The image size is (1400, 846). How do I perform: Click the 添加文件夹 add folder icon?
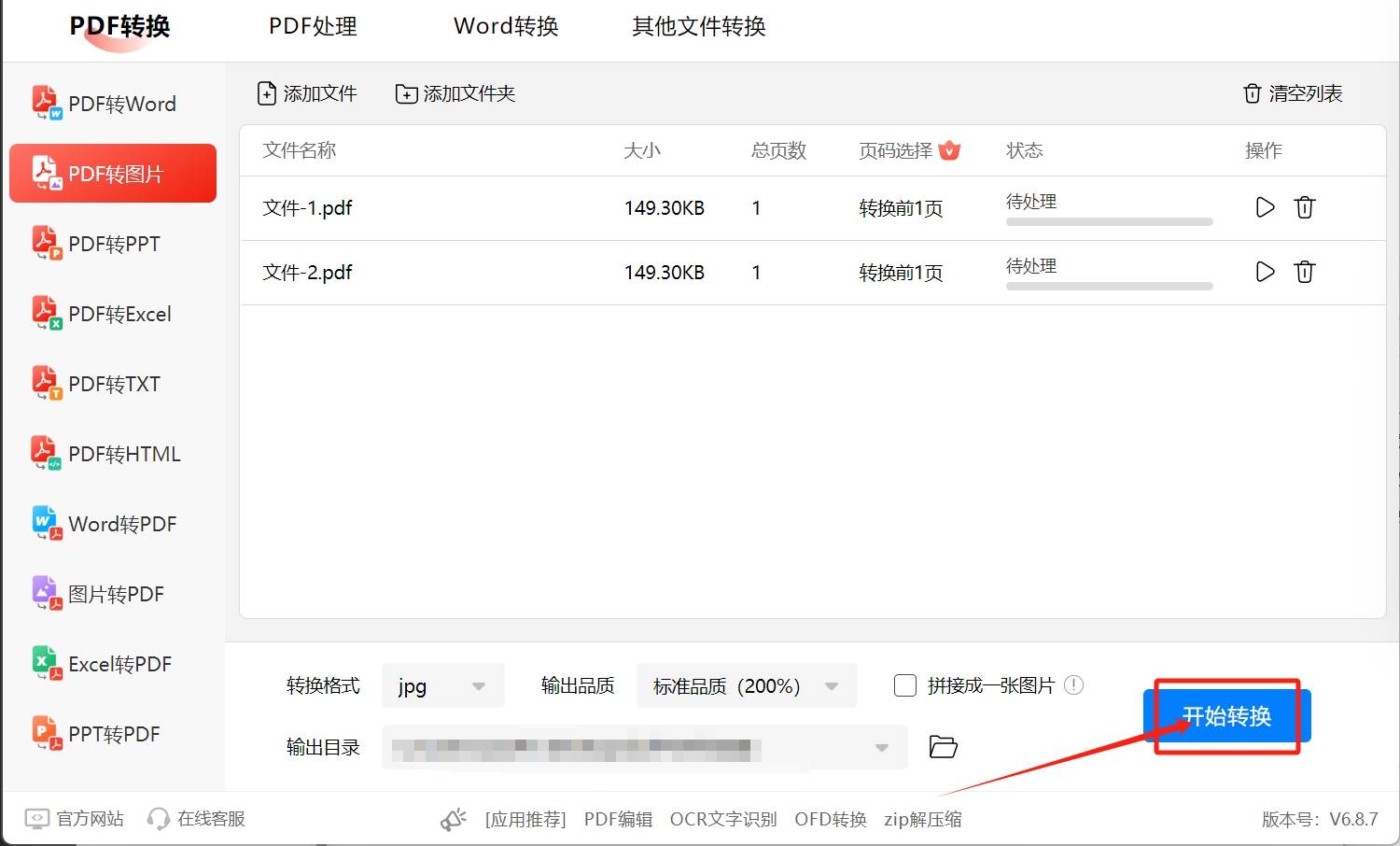pyautogui.click(x=406, y=93)
